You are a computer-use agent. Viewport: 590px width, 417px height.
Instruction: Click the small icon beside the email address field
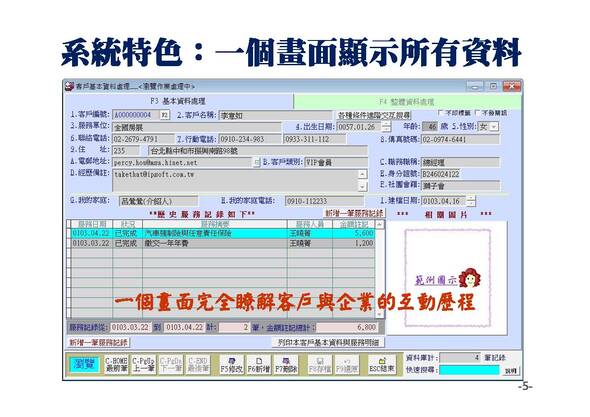click(257, 163)
